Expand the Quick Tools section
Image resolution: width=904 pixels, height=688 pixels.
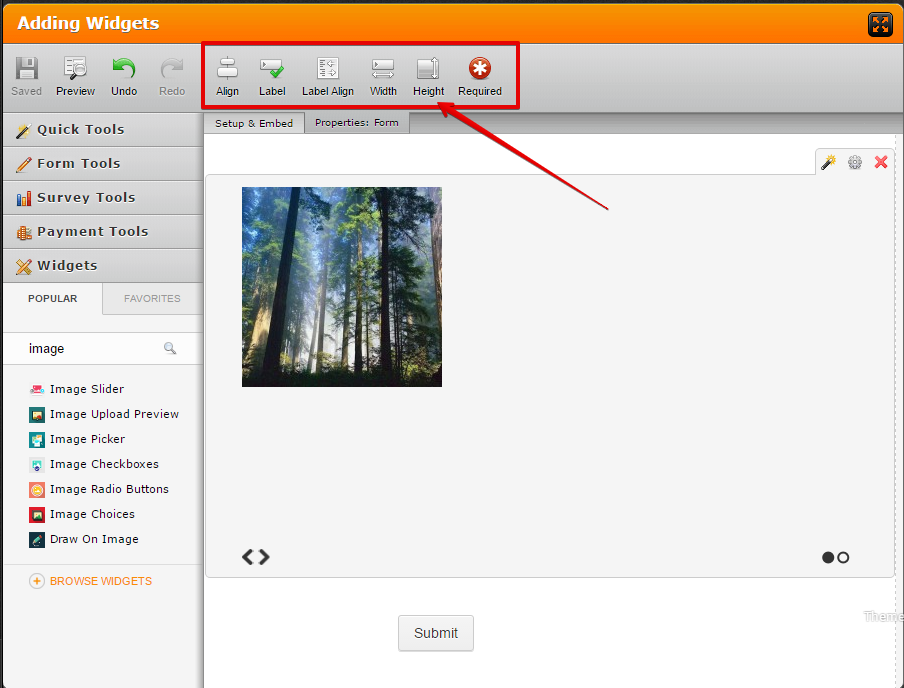pos(103,130)
